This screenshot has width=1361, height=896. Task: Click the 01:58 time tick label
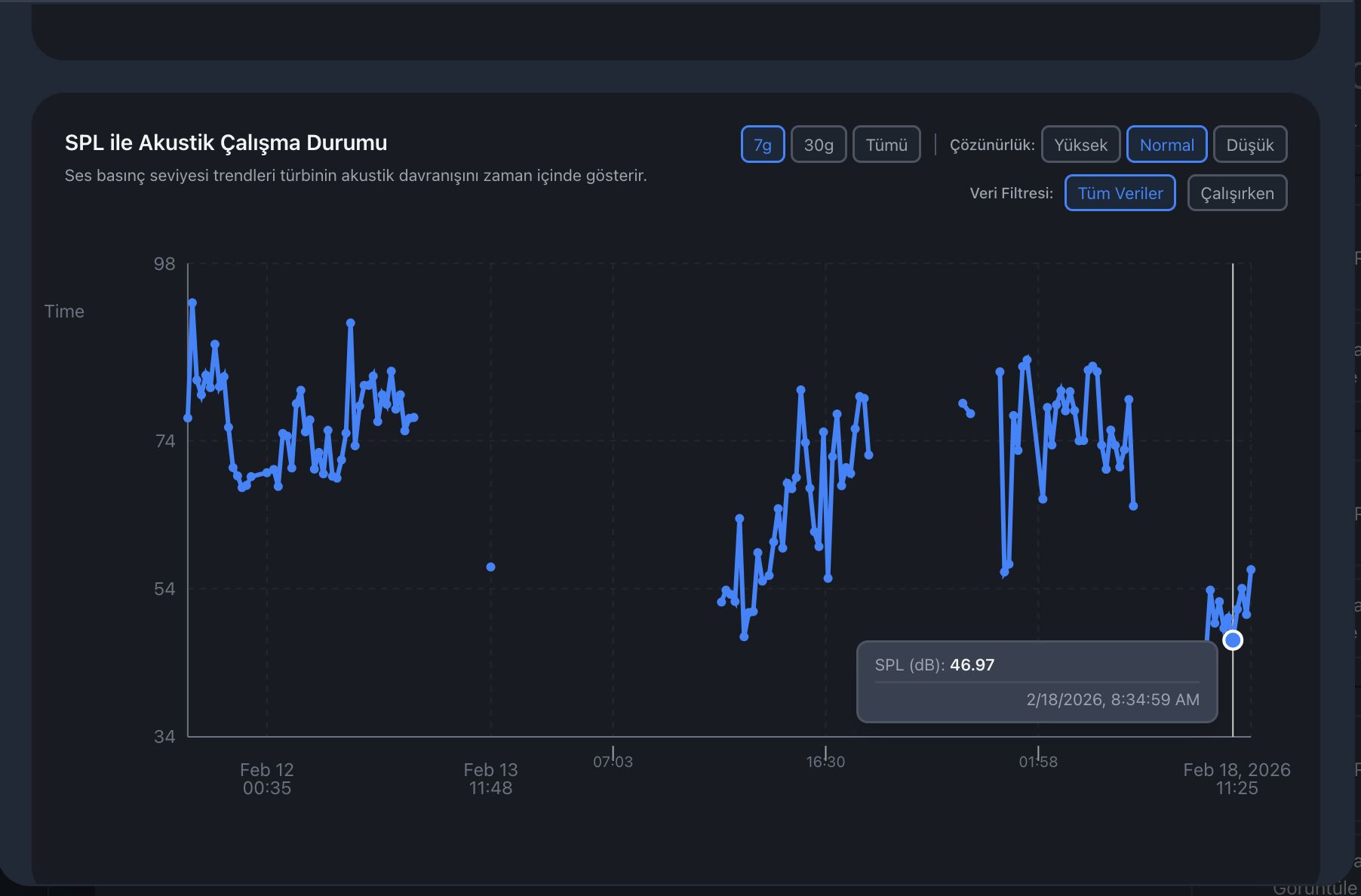coord(1038,762)
